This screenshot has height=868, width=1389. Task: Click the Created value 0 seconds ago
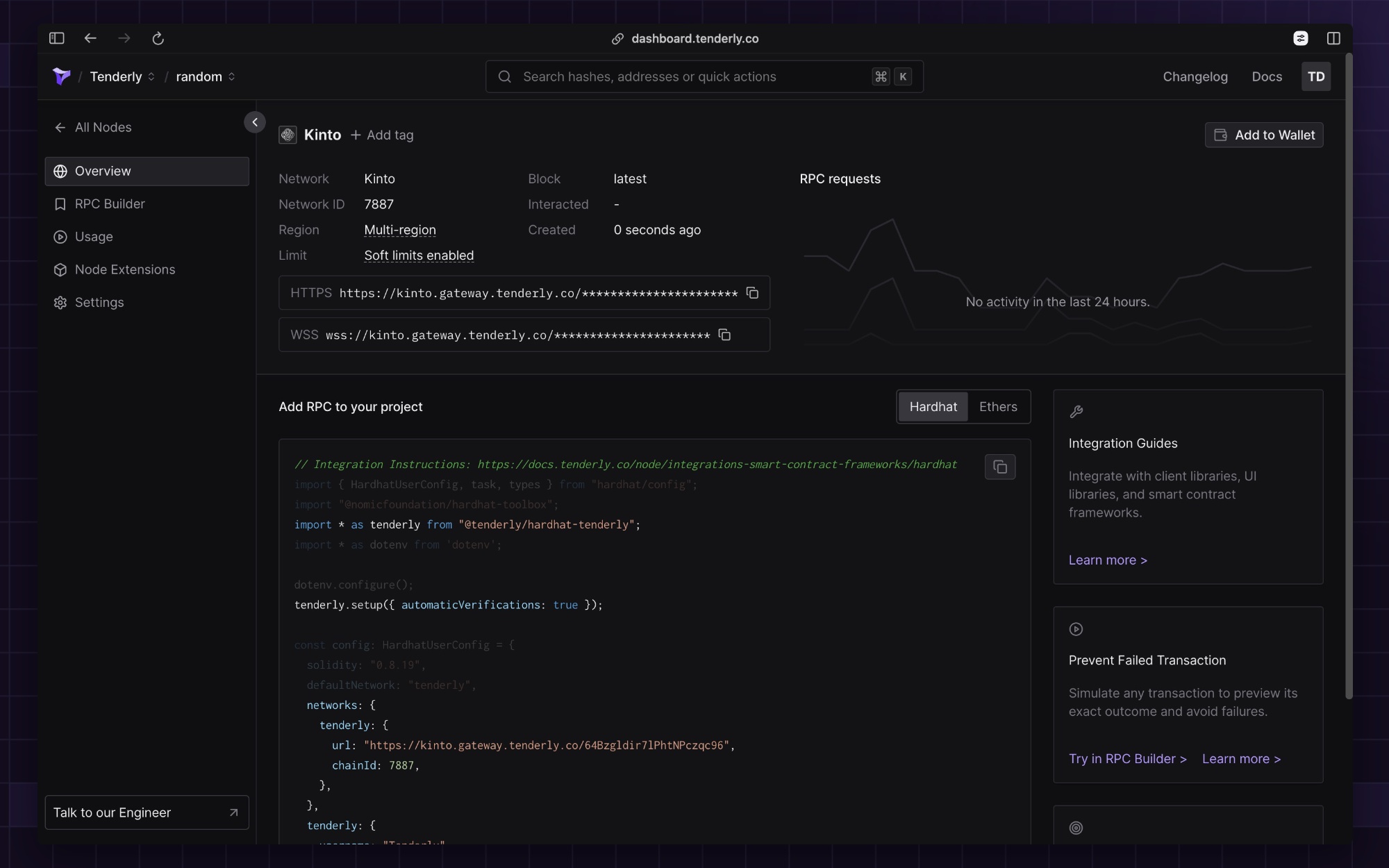(657, 230)
